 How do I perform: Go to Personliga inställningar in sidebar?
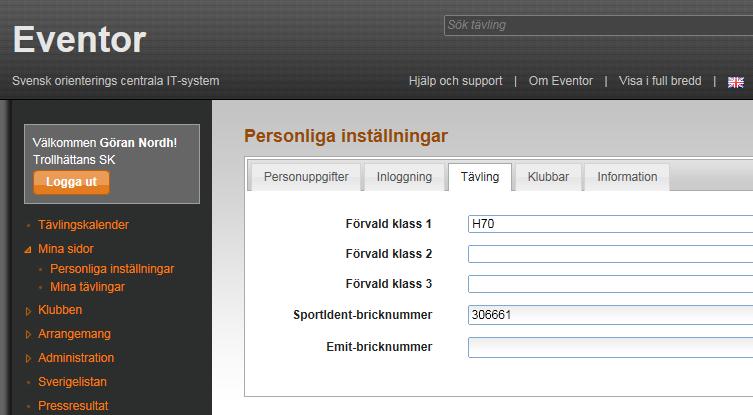[112, 269]
